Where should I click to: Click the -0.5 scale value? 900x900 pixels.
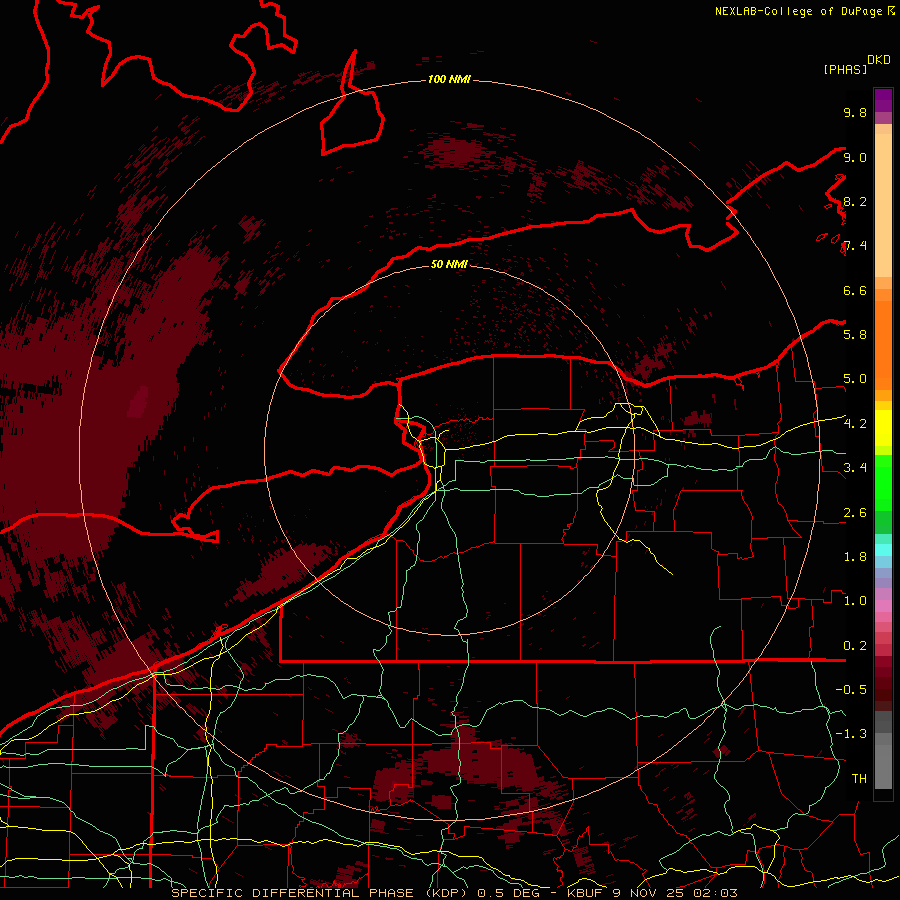pyautogui.click(x=851, y=689)
